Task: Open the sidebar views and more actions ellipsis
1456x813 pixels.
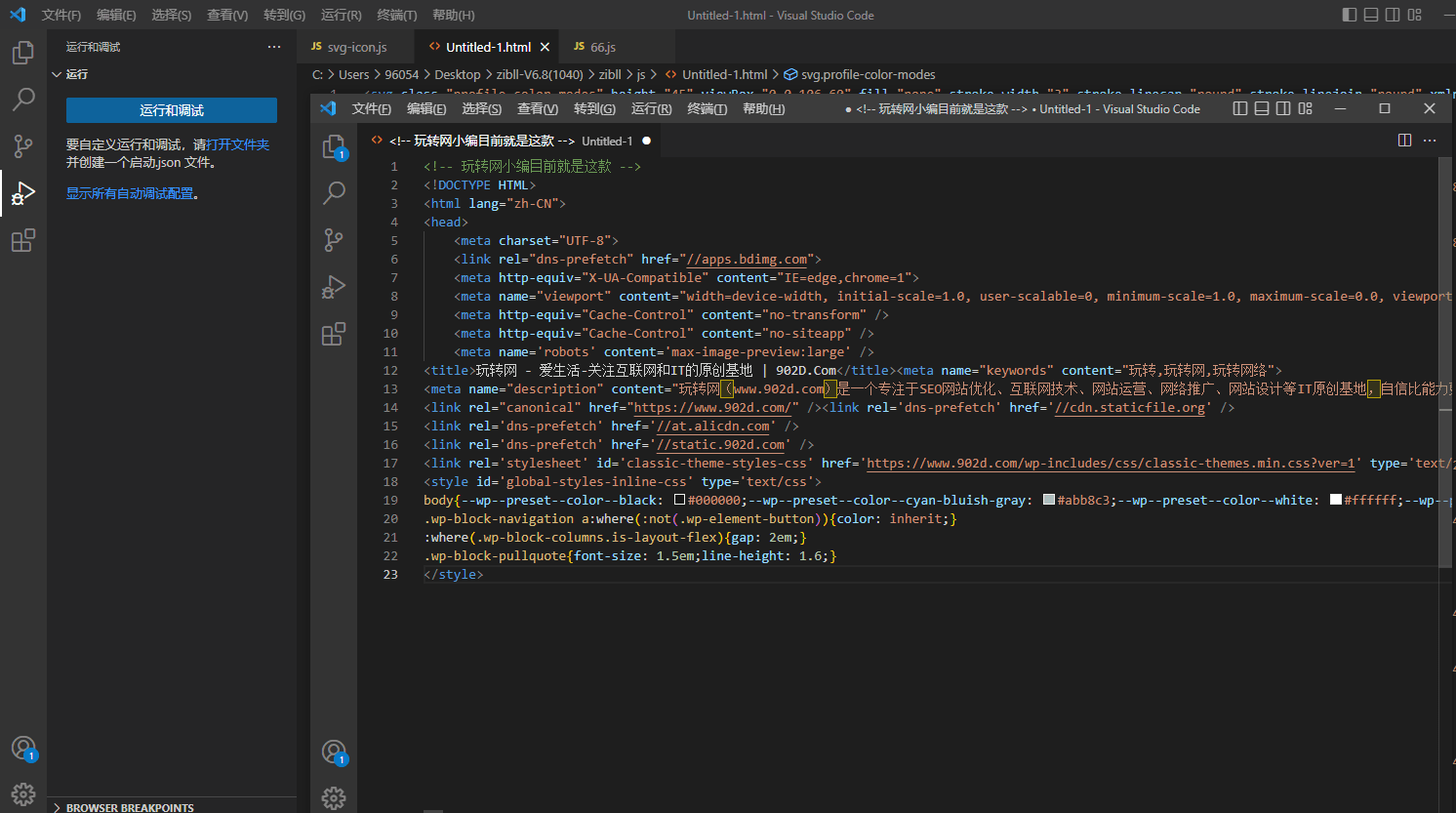Action: [x=274, y=47]
